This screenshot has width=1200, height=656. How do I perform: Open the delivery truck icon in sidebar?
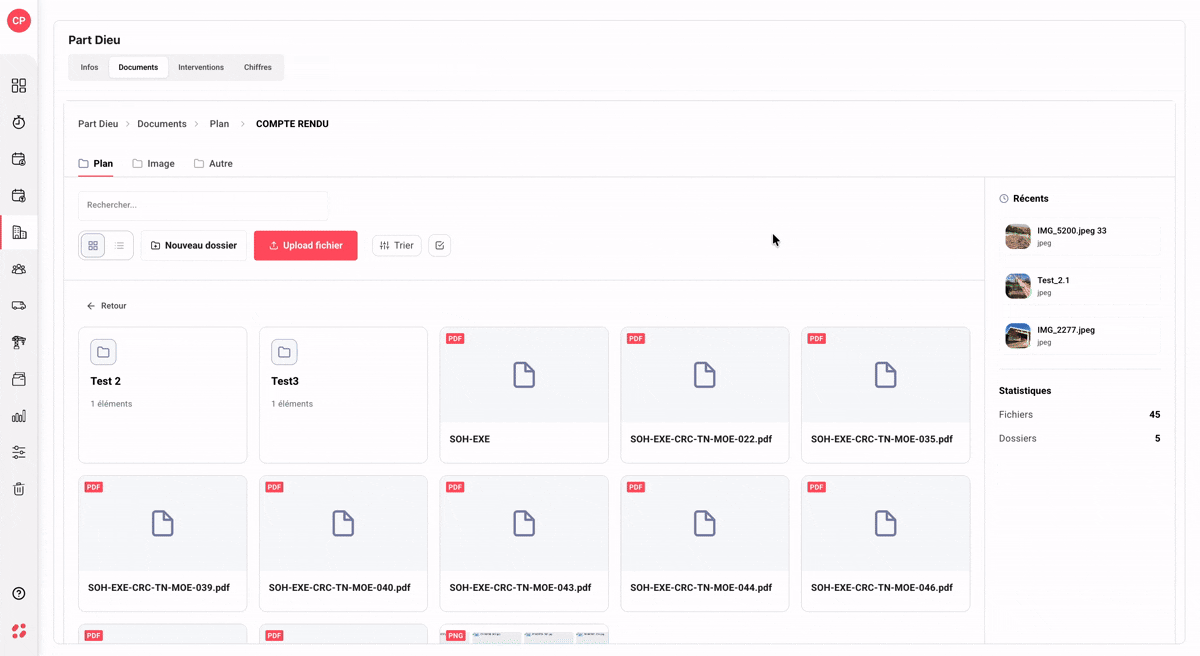click(18, 306)
